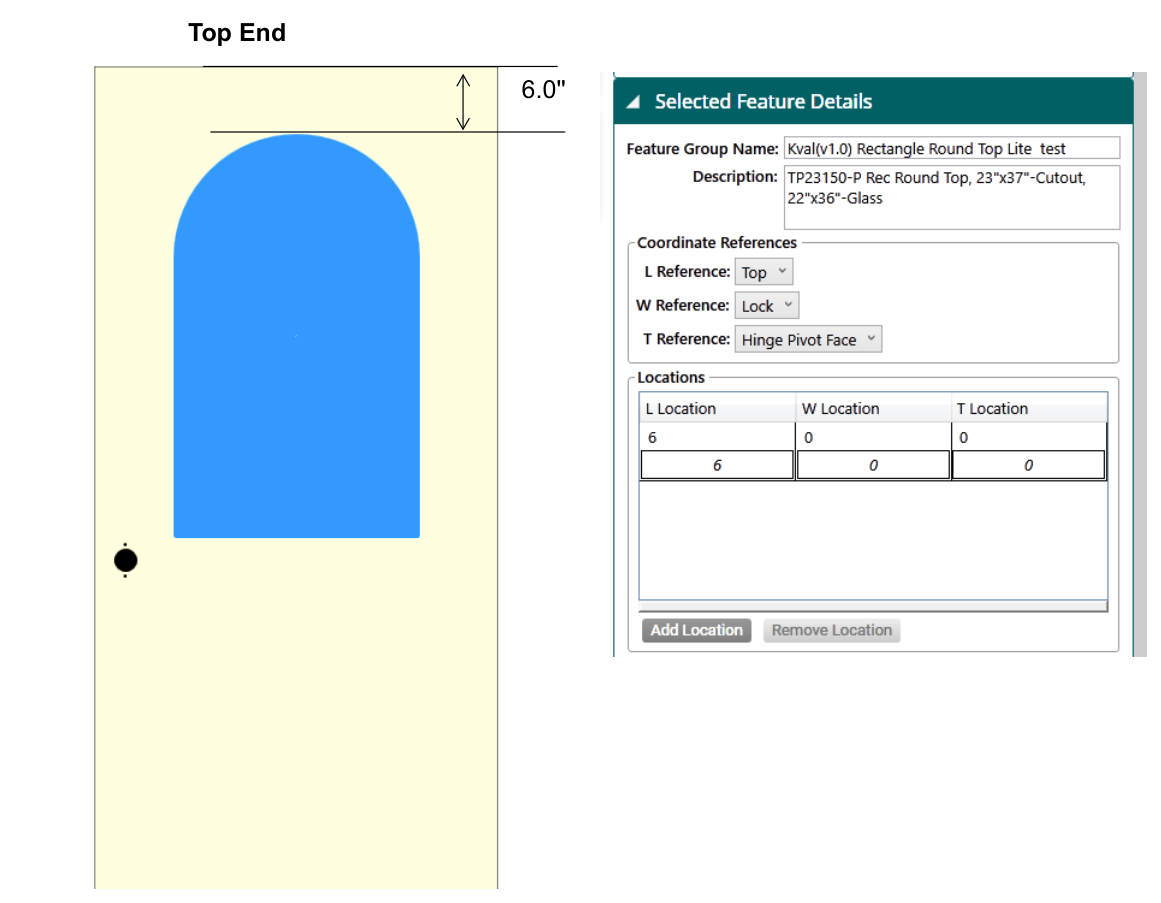Screen dimensions: 1161x903
Task: Edit the L Location value 6 input
Action: pos(717,466)
